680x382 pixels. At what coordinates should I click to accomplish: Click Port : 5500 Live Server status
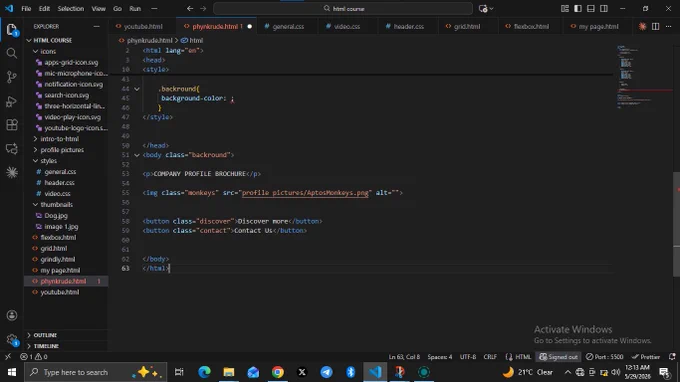pos(605,357)
